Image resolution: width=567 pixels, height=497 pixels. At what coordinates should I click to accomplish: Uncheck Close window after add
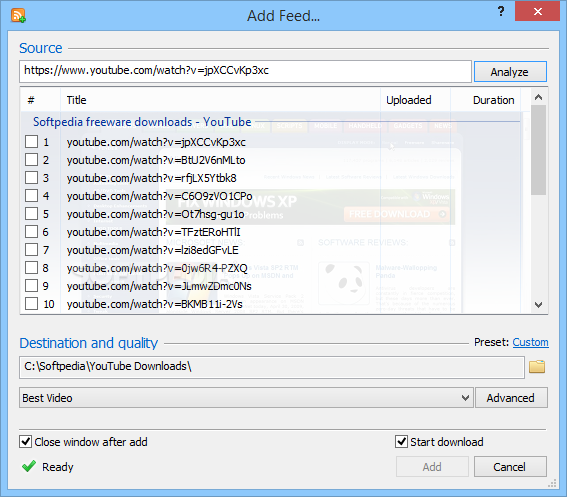[25, 442]
